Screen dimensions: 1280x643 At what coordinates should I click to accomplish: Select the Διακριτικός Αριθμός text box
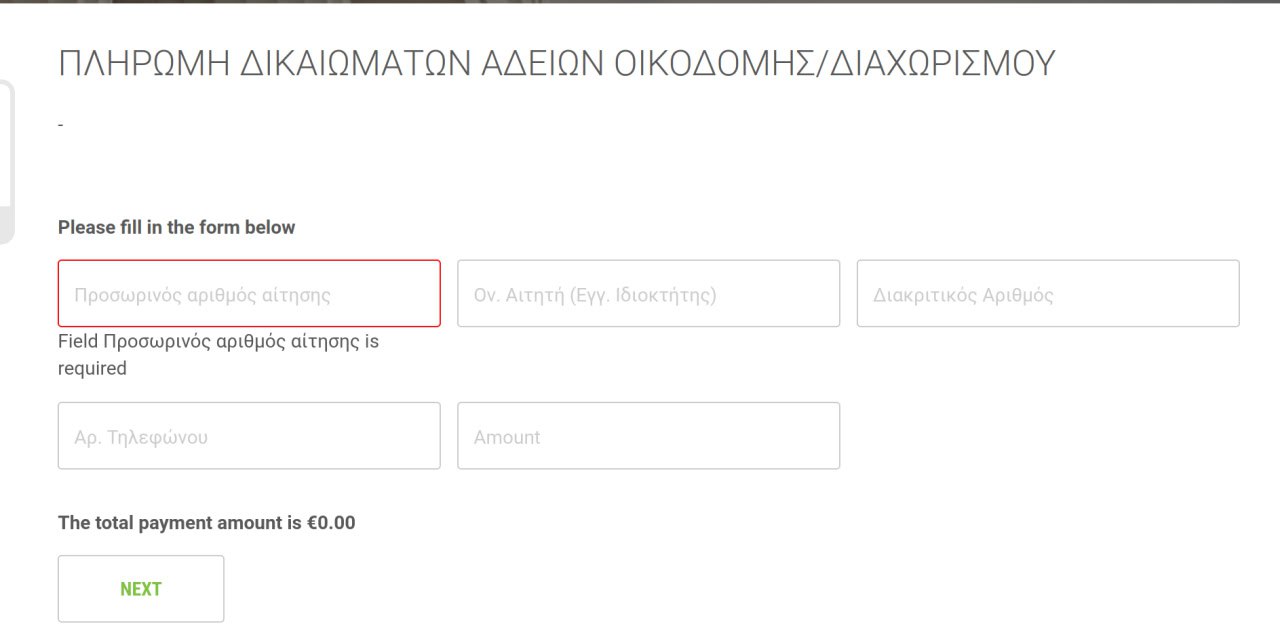(x=1048, y=294)
